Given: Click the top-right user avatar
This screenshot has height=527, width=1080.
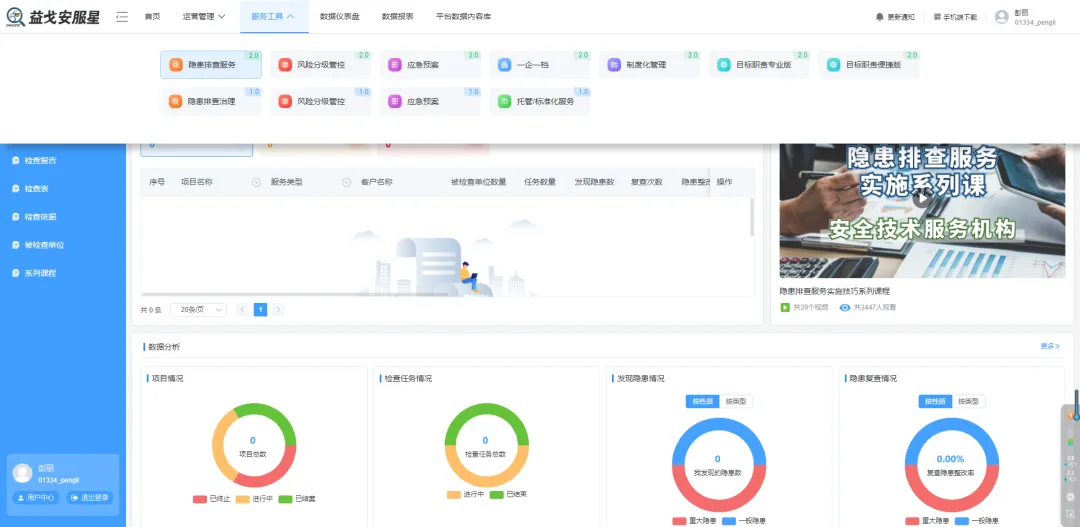Looking at the screenshot, I should coord(1001,17).
